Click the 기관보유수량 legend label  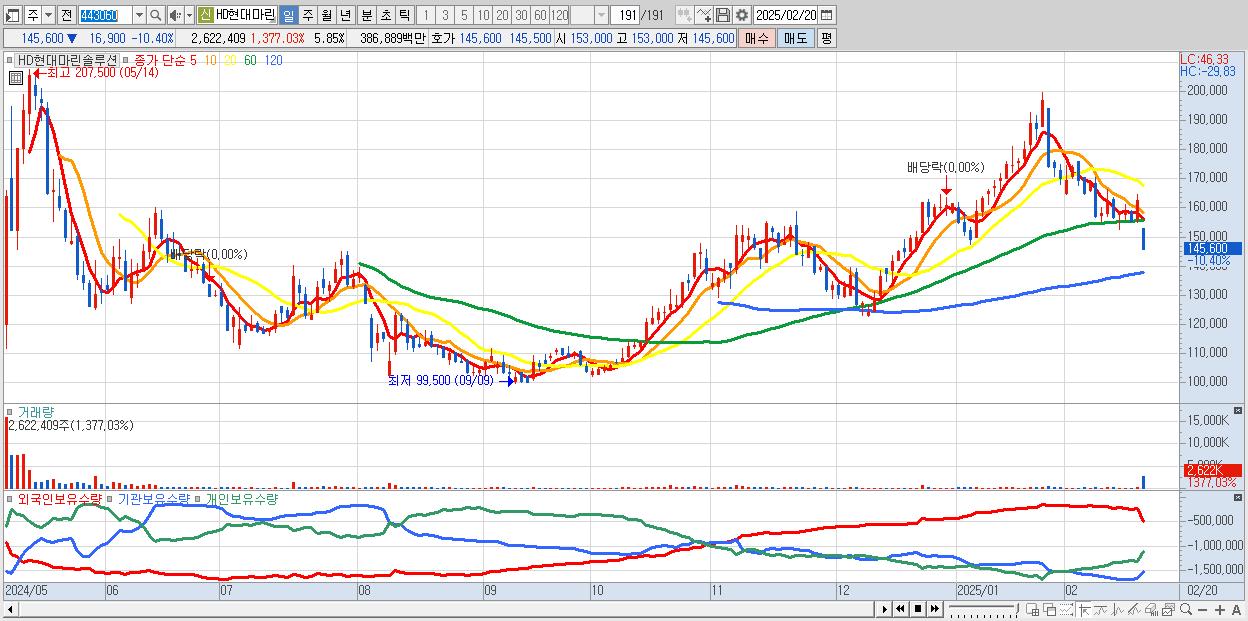[x=154, y=498]
